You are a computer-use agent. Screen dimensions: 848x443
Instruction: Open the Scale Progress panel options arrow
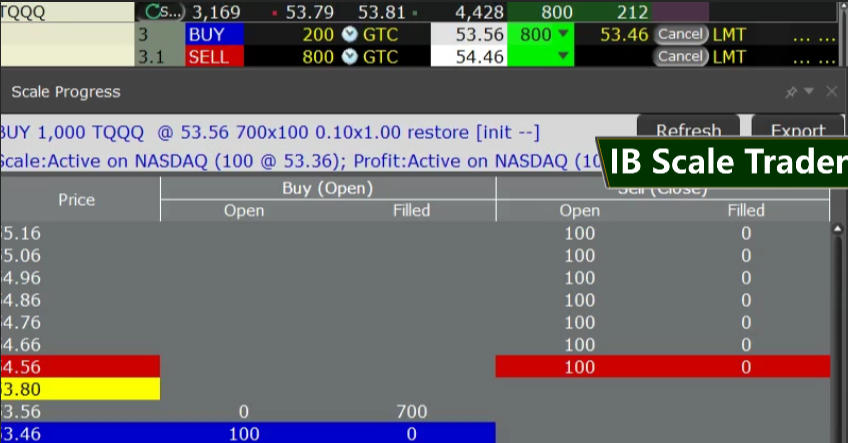[x=809, y=92]
